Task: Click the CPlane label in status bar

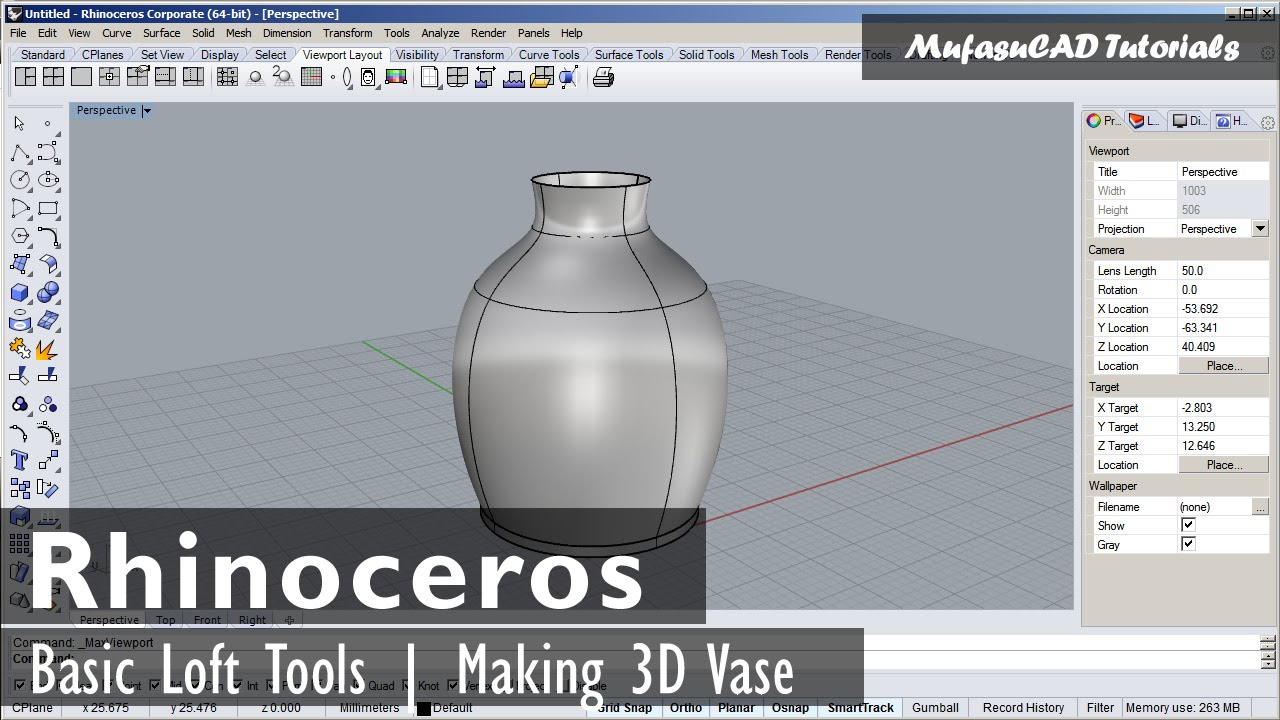Action: point(32,707)
